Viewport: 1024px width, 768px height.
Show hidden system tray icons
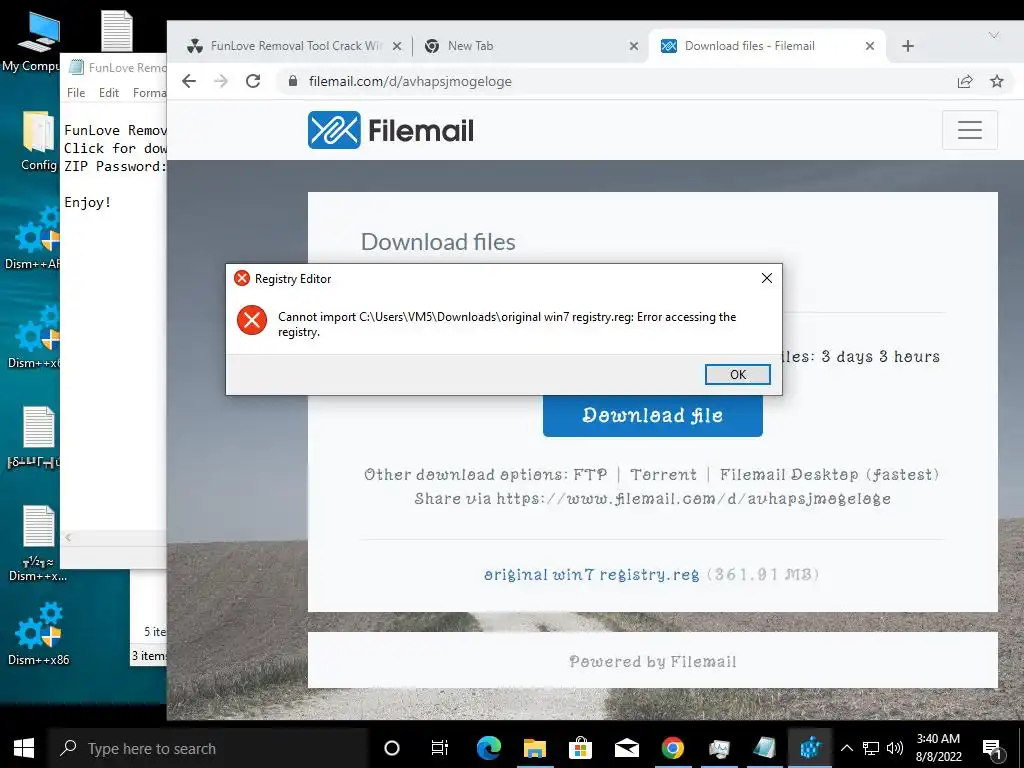[x=846, y=748]
